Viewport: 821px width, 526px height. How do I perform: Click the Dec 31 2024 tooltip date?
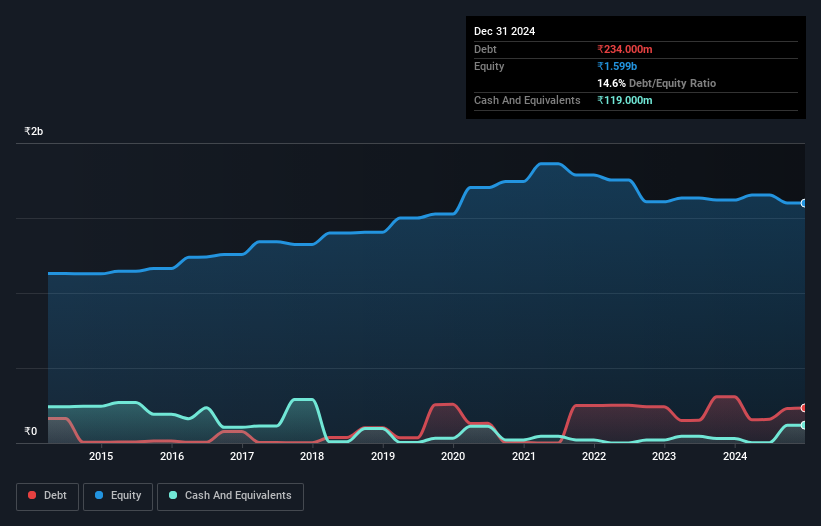504,31
